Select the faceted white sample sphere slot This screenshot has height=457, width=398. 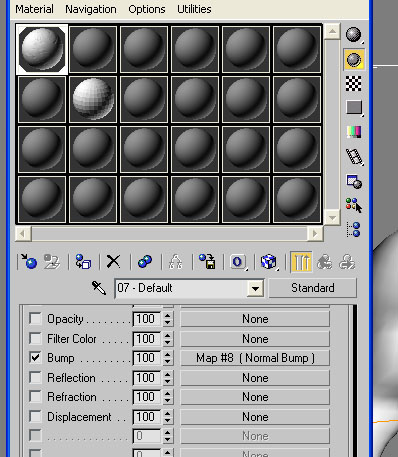93,99
